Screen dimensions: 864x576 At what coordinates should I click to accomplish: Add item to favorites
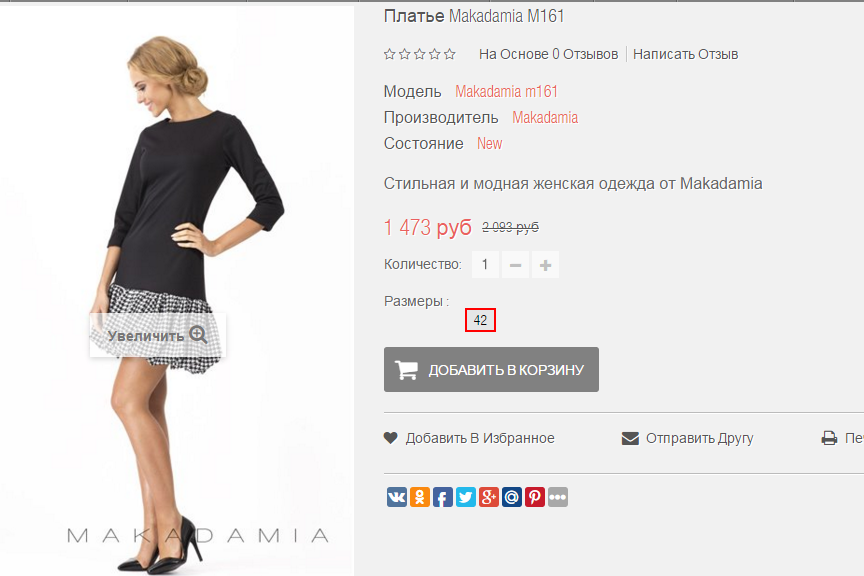469,438
